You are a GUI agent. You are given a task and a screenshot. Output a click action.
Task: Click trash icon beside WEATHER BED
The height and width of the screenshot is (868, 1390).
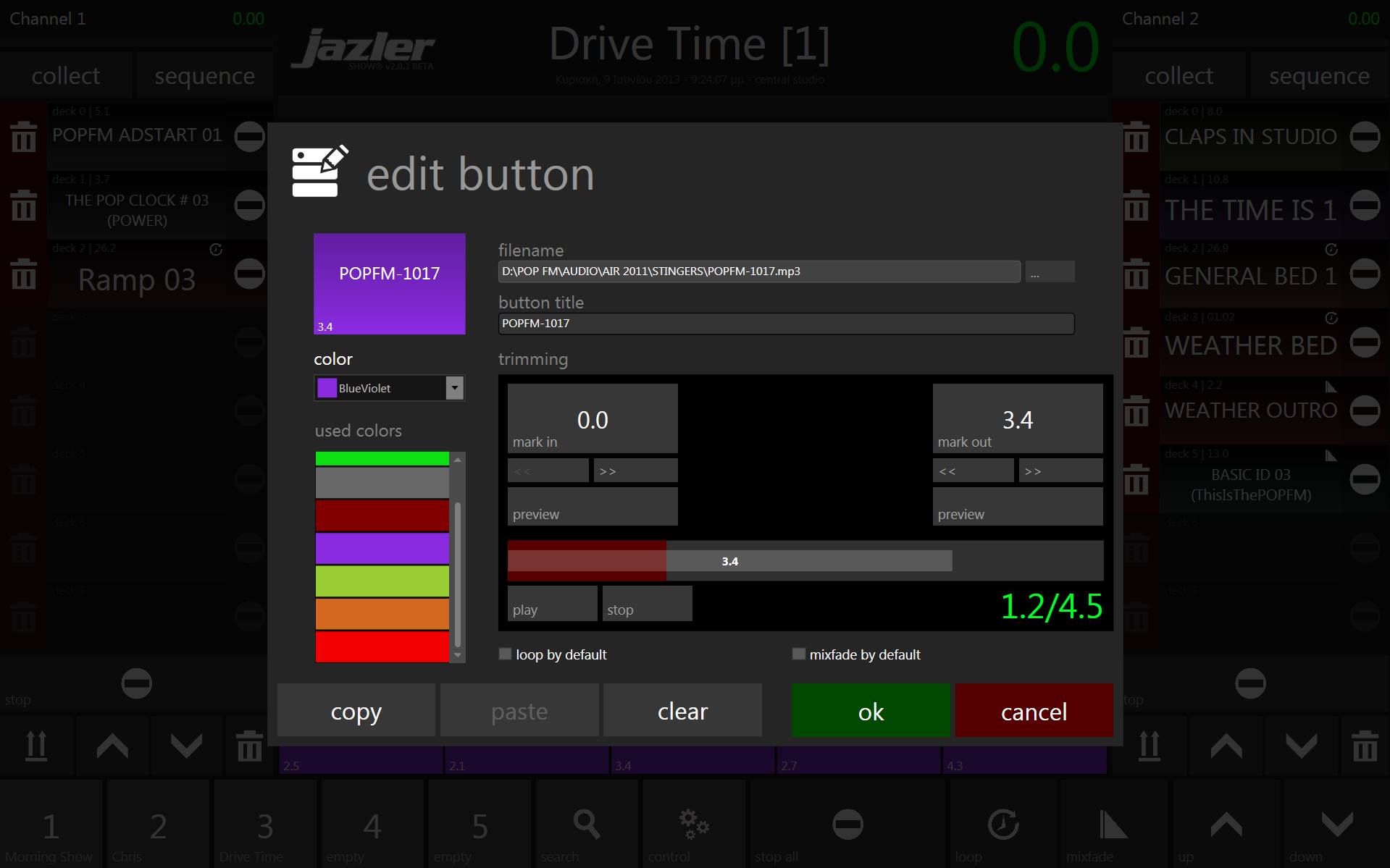tap(1136, 342)
